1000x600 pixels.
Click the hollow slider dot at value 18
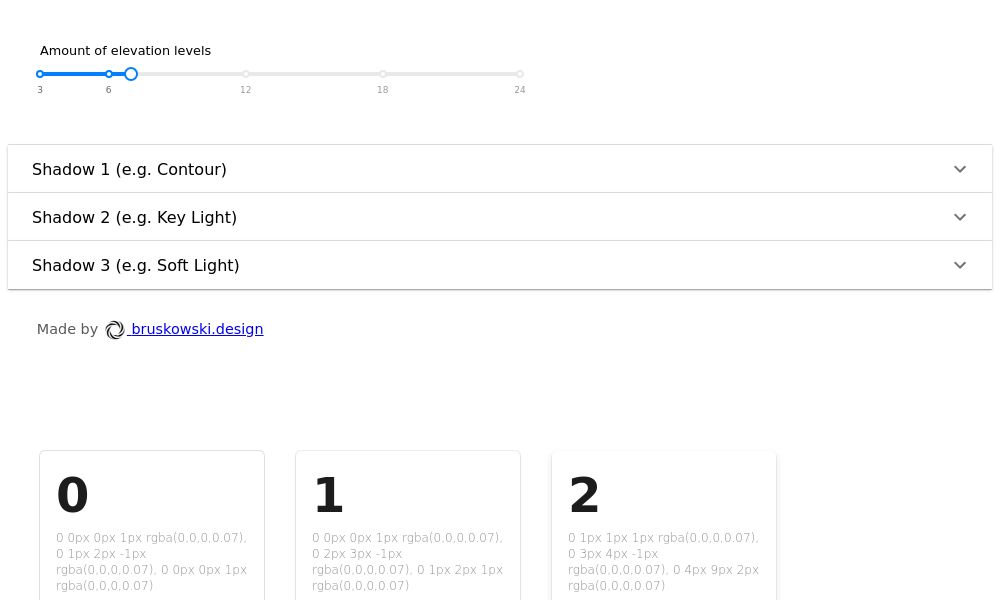point(382,74)
